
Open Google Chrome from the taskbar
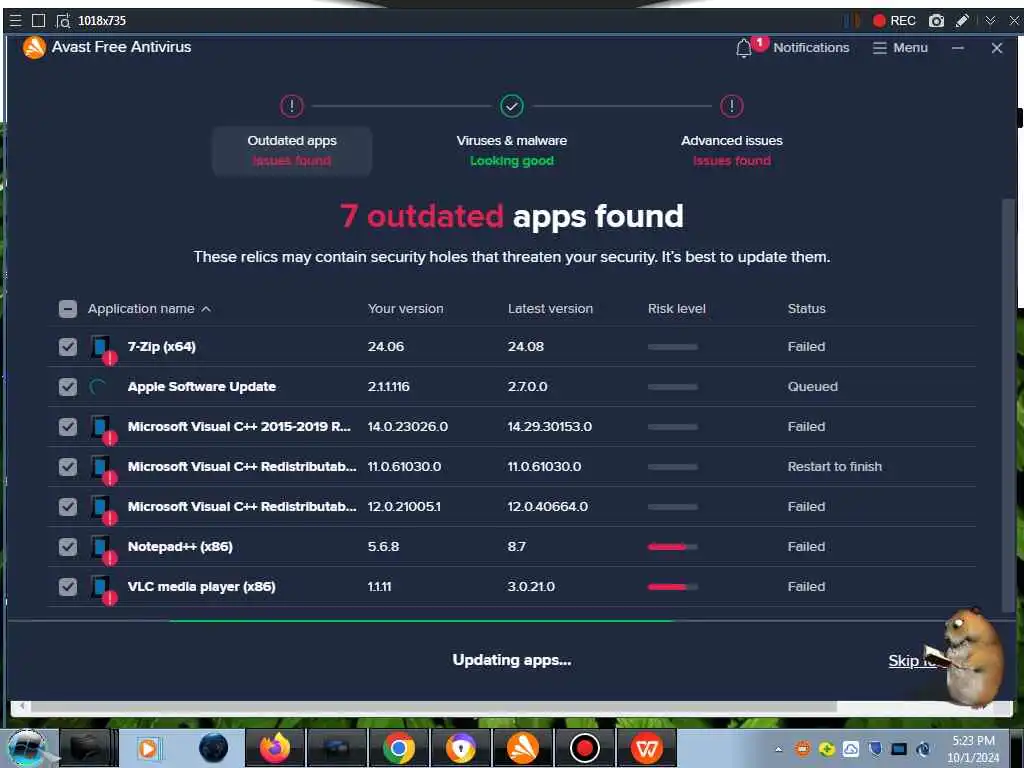[398, 748]
